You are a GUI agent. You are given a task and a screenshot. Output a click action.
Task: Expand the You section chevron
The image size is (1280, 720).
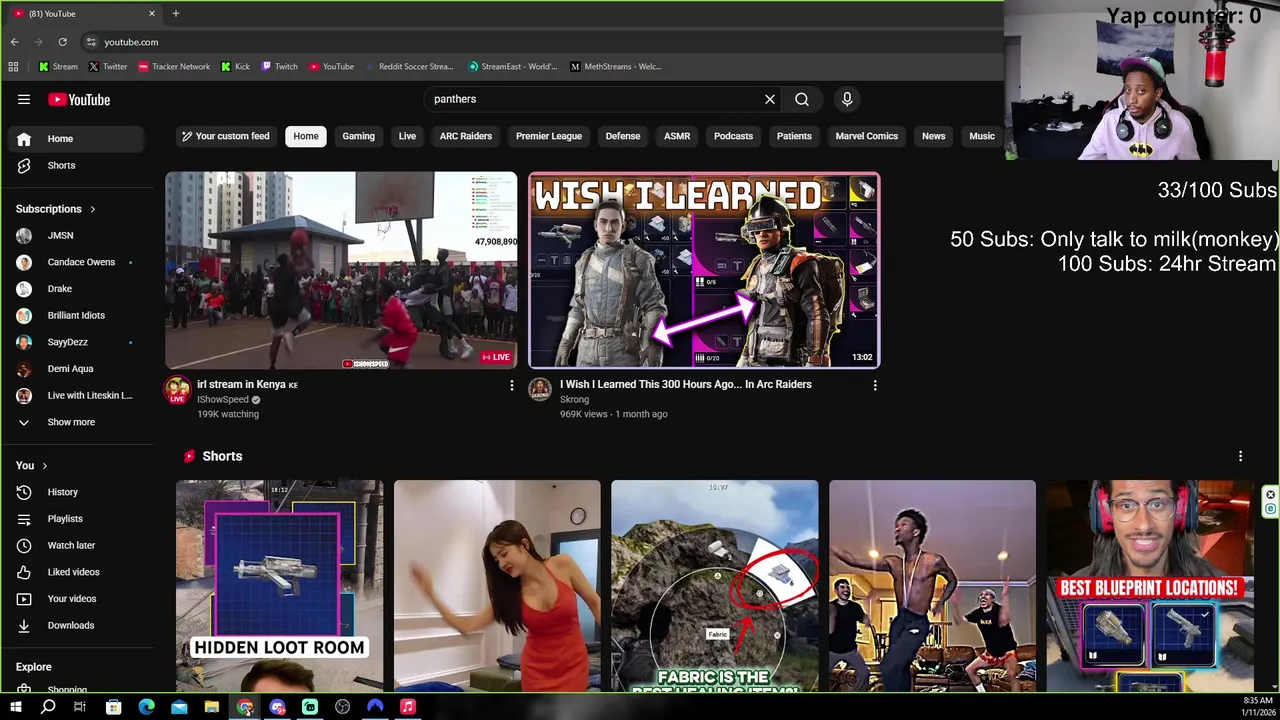pos(44,466)
